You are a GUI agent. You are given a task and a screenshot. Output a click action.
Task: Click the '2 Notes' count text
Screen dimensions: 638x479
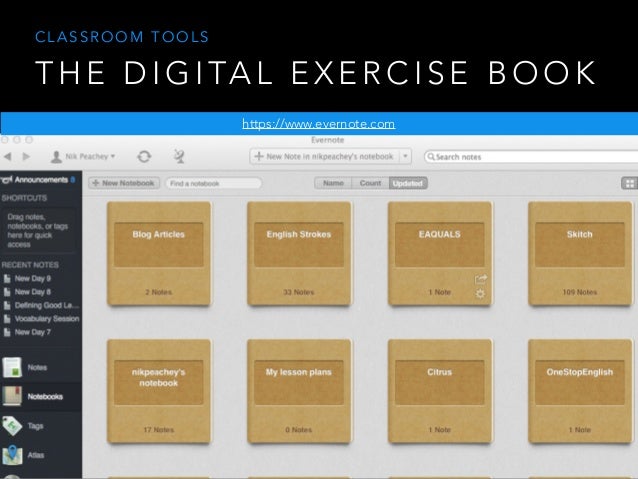(159, 292)
